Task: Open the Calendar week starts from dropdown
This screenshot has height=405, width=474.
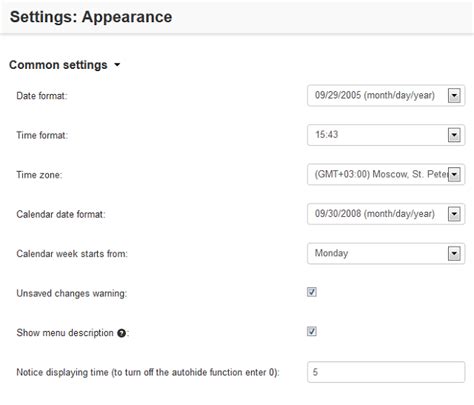Action: coord(386,253)
